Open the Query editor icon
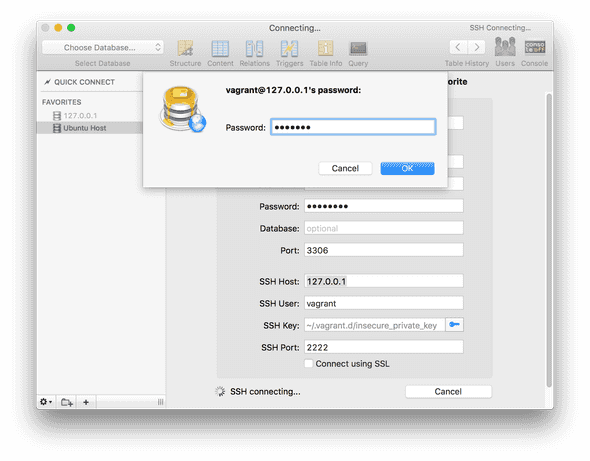The width and height of the screenshot is (590, 461). coord(358,49)
